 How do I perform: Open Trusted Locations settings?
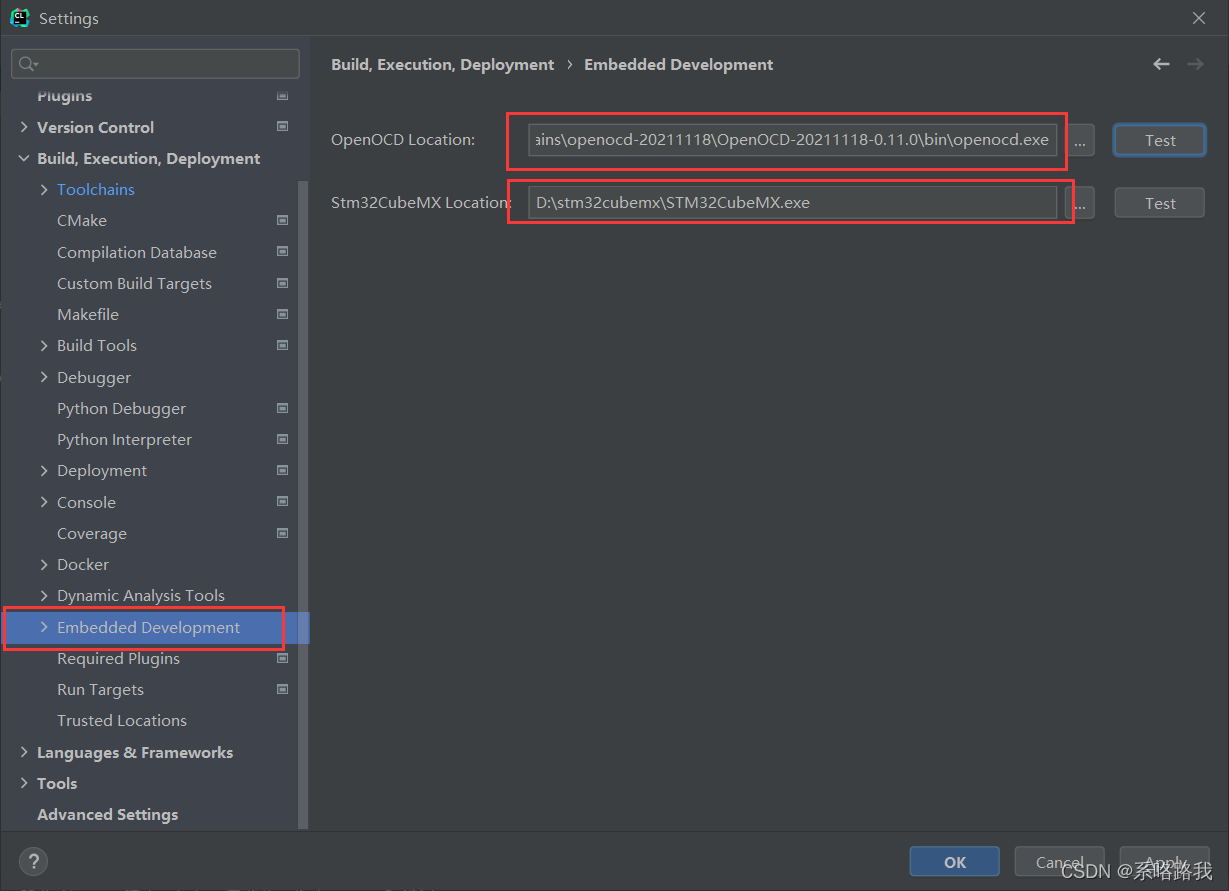pyautogui.click(x=122, y=720)
